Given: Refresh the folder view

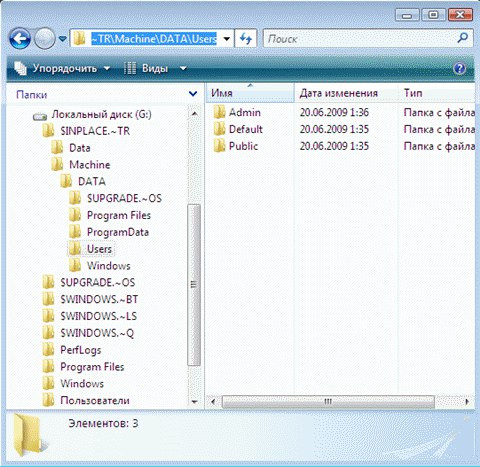Looking at the screenshot, I should (246, 39).
